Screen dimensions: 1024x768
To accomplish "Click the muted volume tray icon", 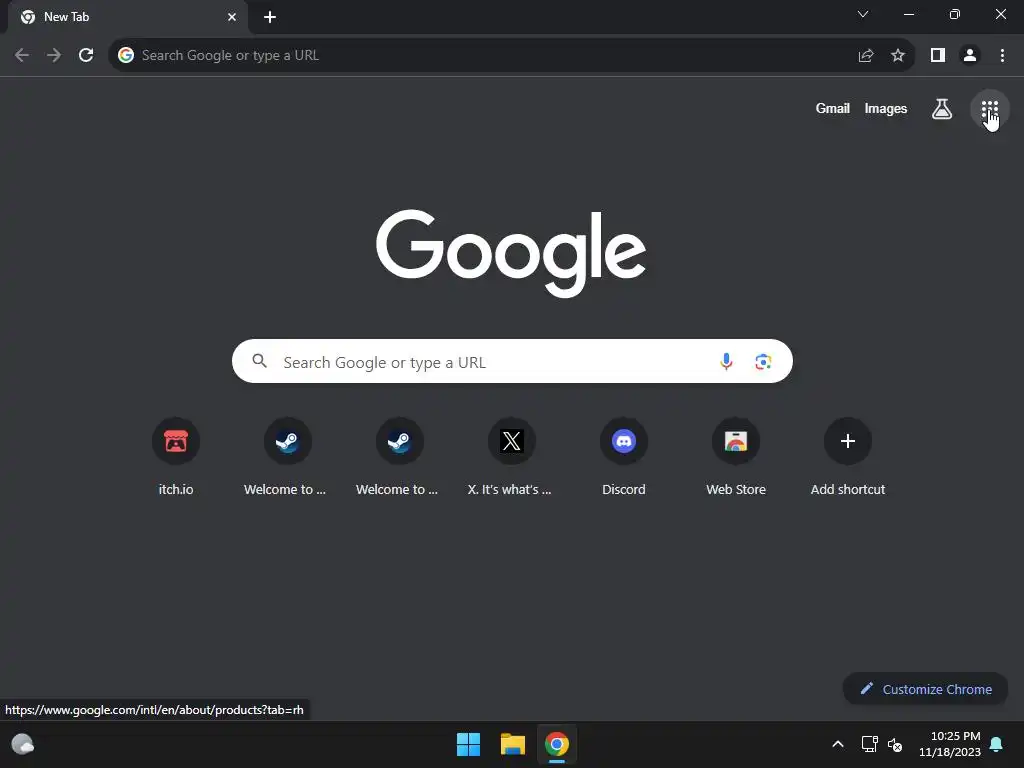I will (895, 744).
